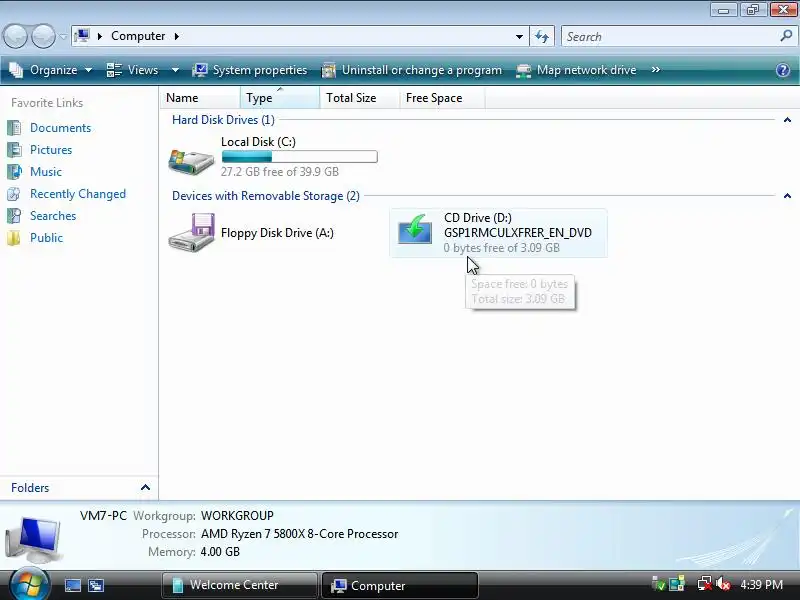Sort by the Name column header
Screen dimensions: 800x600
coord(200,97)
